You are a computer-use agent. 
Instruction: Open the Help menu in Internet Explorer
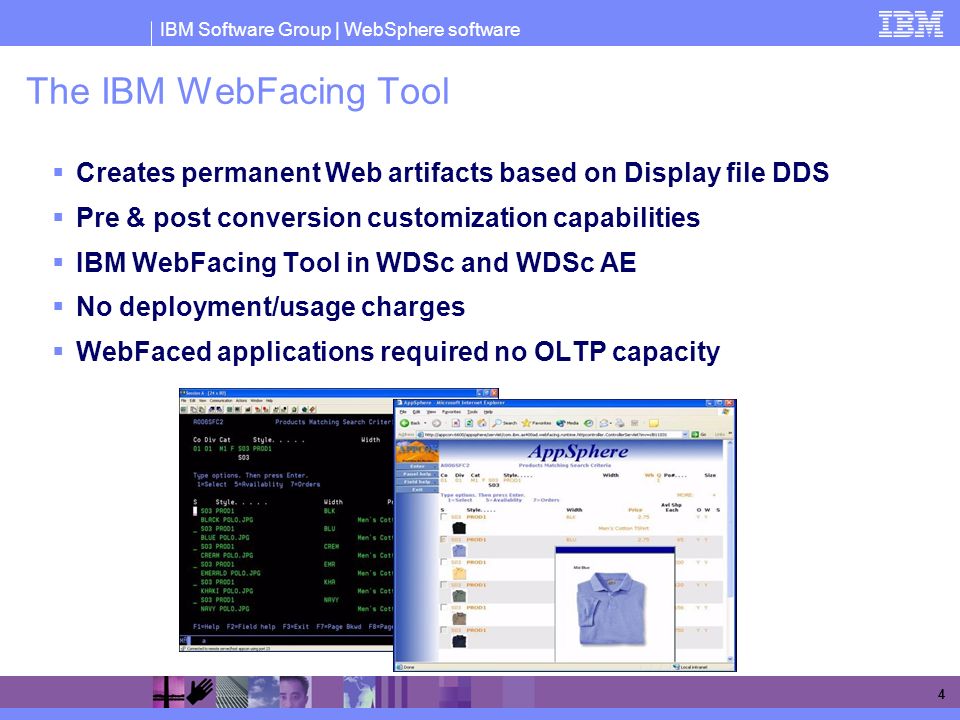tap(488, 411)
